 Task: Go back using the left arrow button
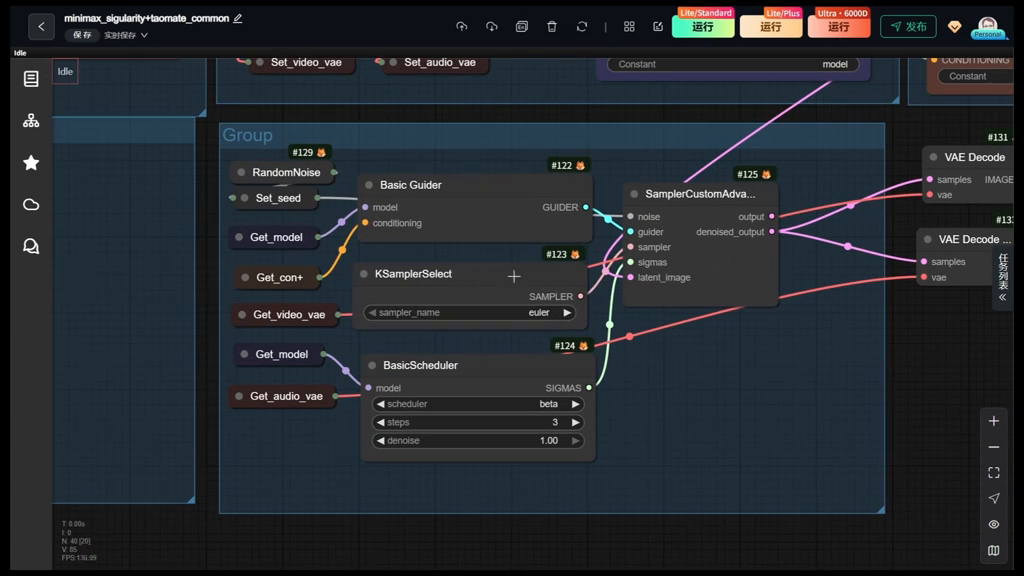tap(41, 27)
